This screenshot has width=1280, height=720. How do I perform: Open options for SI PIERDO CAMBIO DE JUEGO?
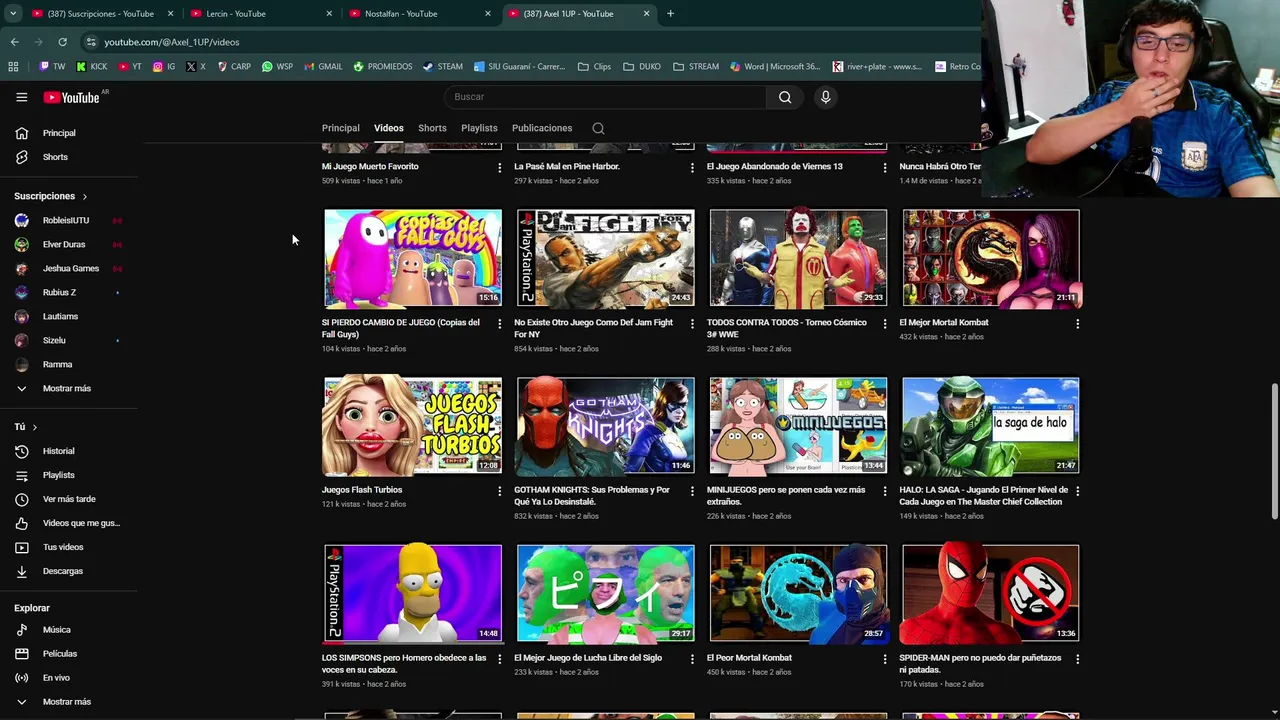click(x=499, y=324)
